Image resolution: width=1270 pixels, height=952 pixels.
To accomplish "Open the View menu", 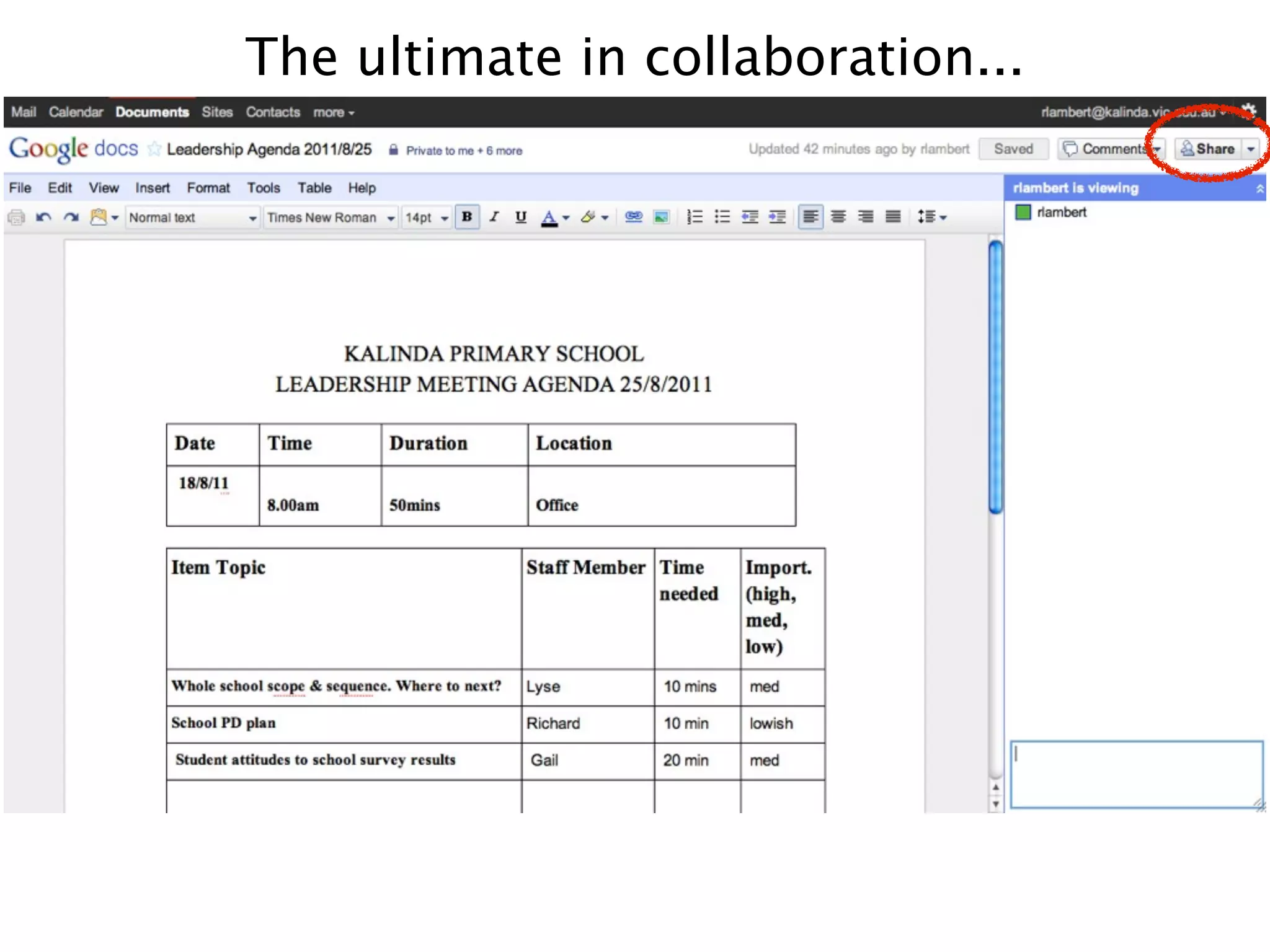I will click(x=104, y=188).
